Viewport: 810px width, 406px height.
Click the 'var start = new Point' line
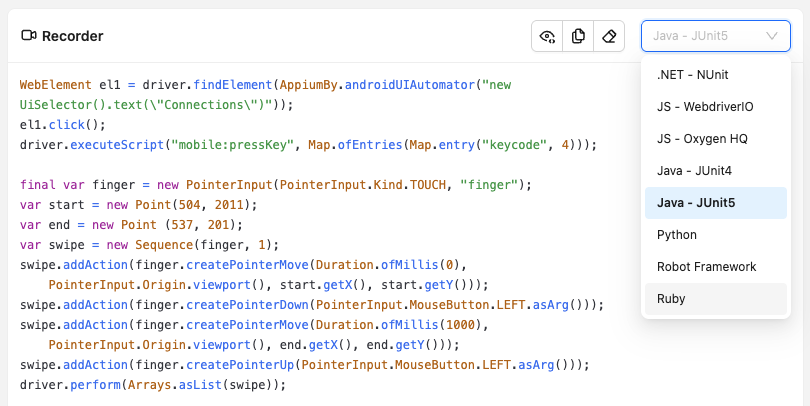pyautogui.click(x=138, y=205)
